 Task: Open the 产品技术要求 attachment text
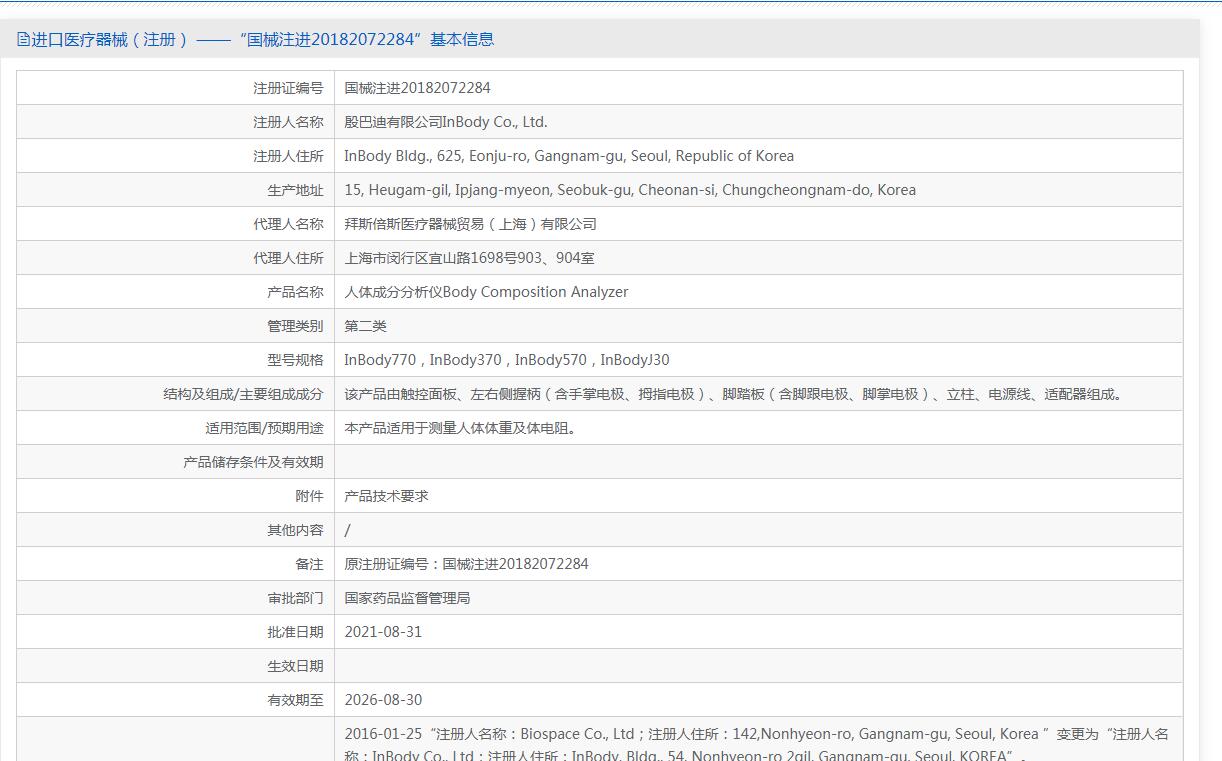[x=386, y=496]
